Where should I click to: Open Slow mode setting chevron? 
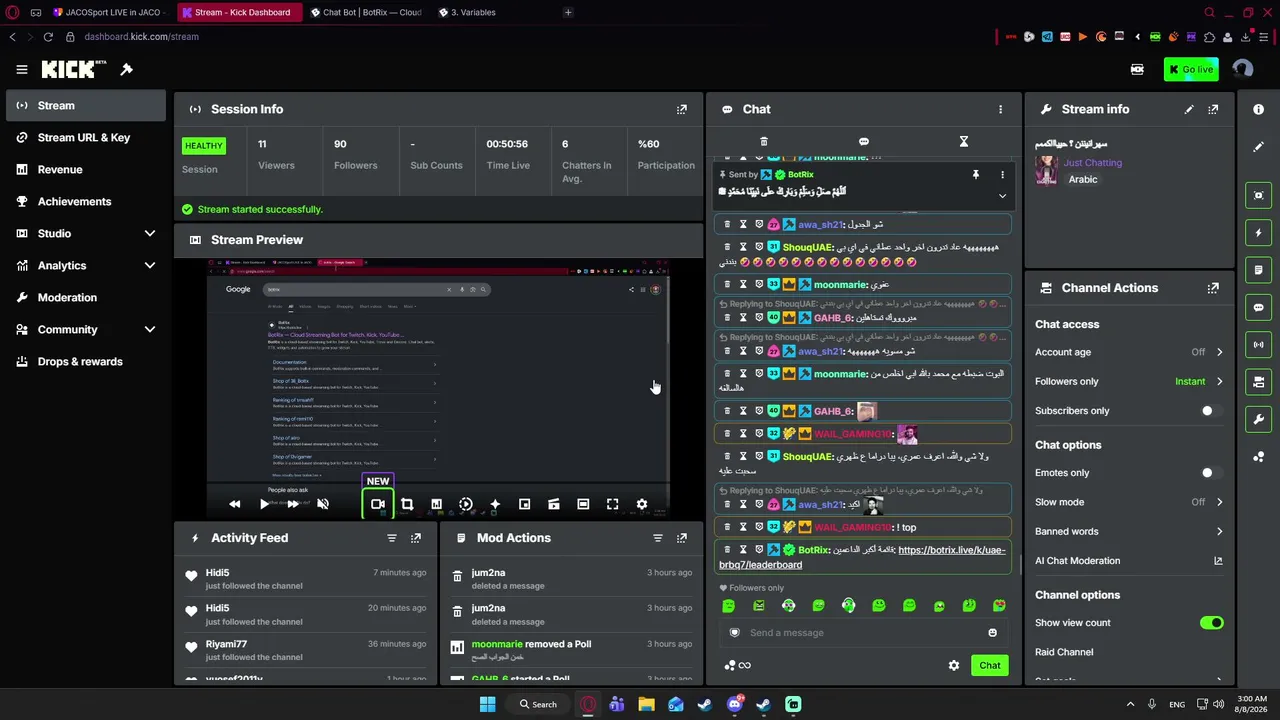[1219, 502]
